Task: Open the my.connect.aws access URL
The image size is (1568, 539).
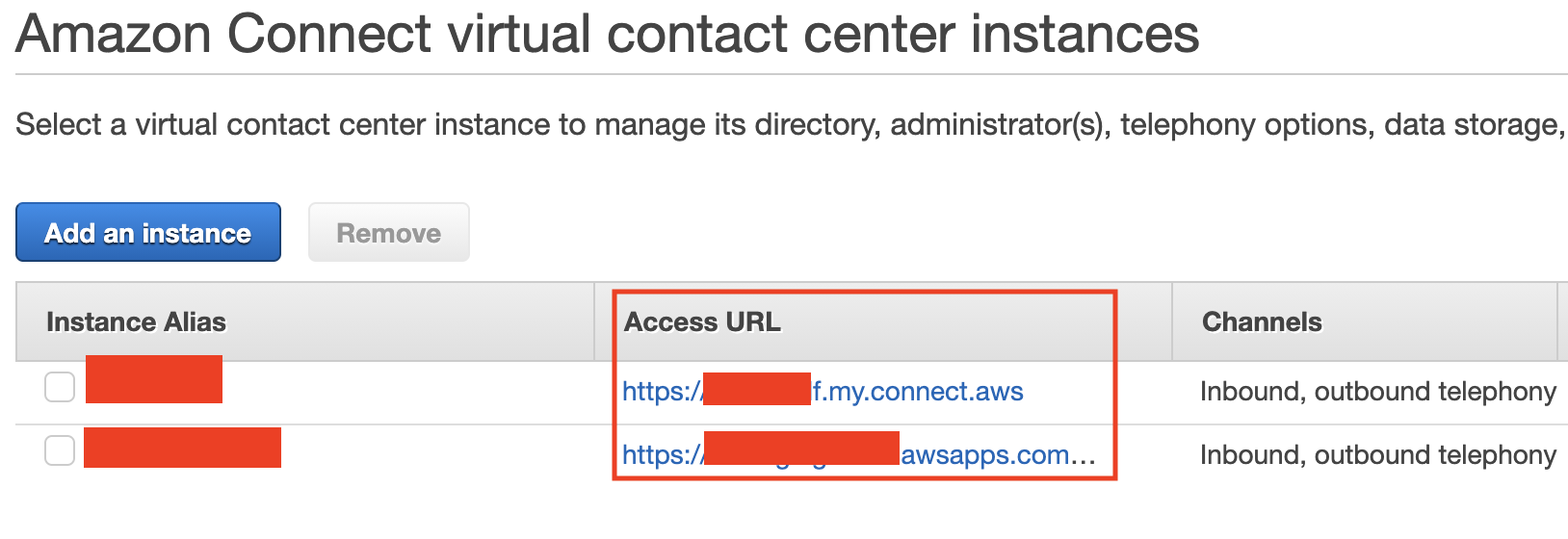Action: (823, 391)
